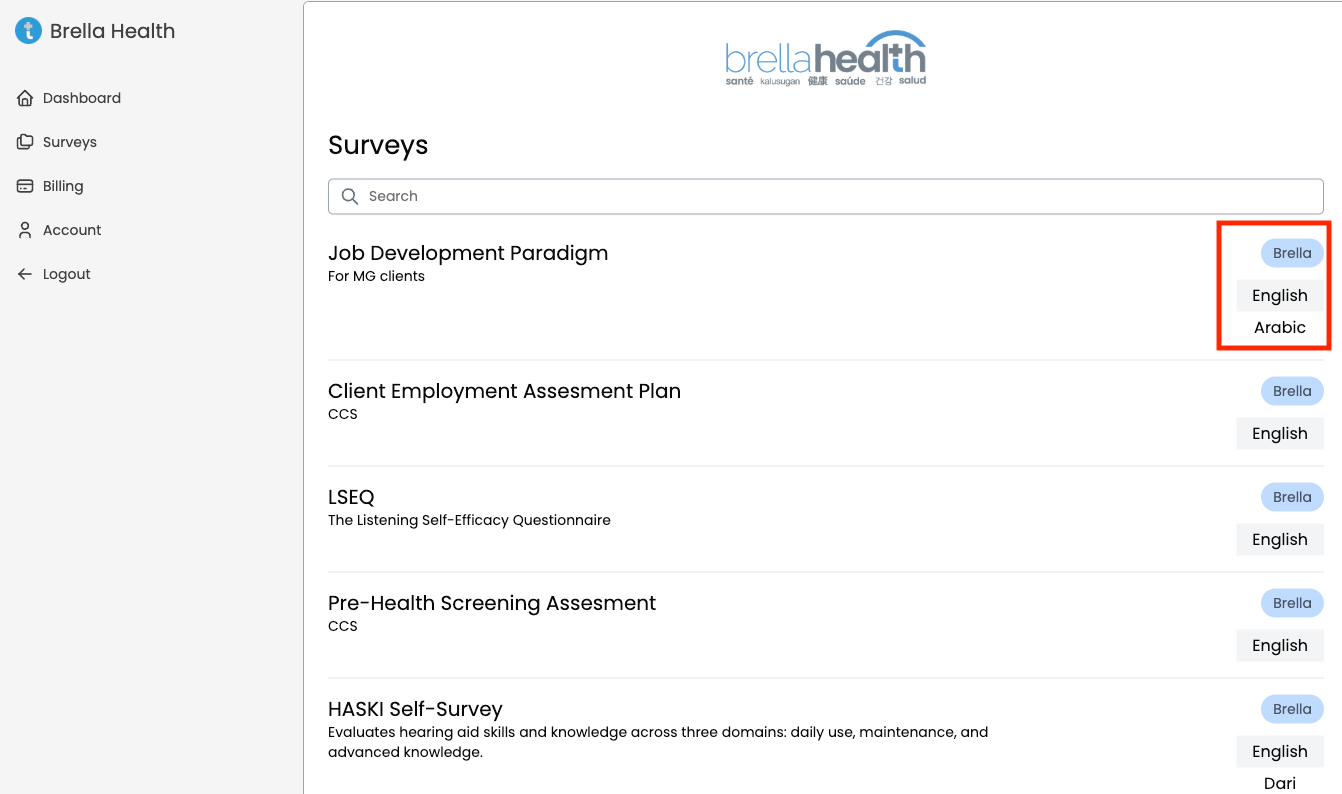Click the Brella tag on LSEQ survey
Image resolution: width=1342 pixels, height=794 pixels.
tap(1292, 497)
